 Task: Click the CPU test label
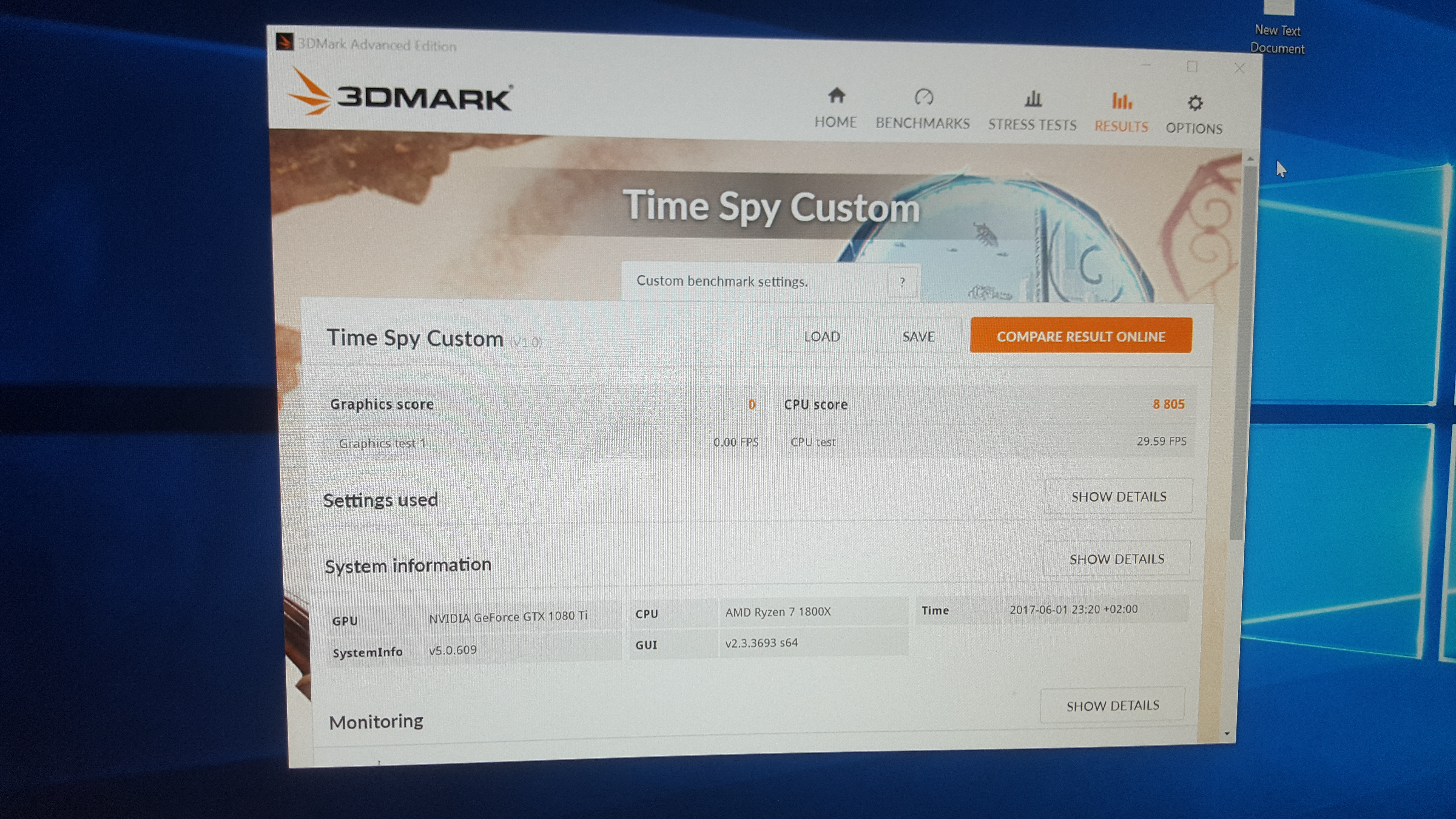click(x=813, y=442)
